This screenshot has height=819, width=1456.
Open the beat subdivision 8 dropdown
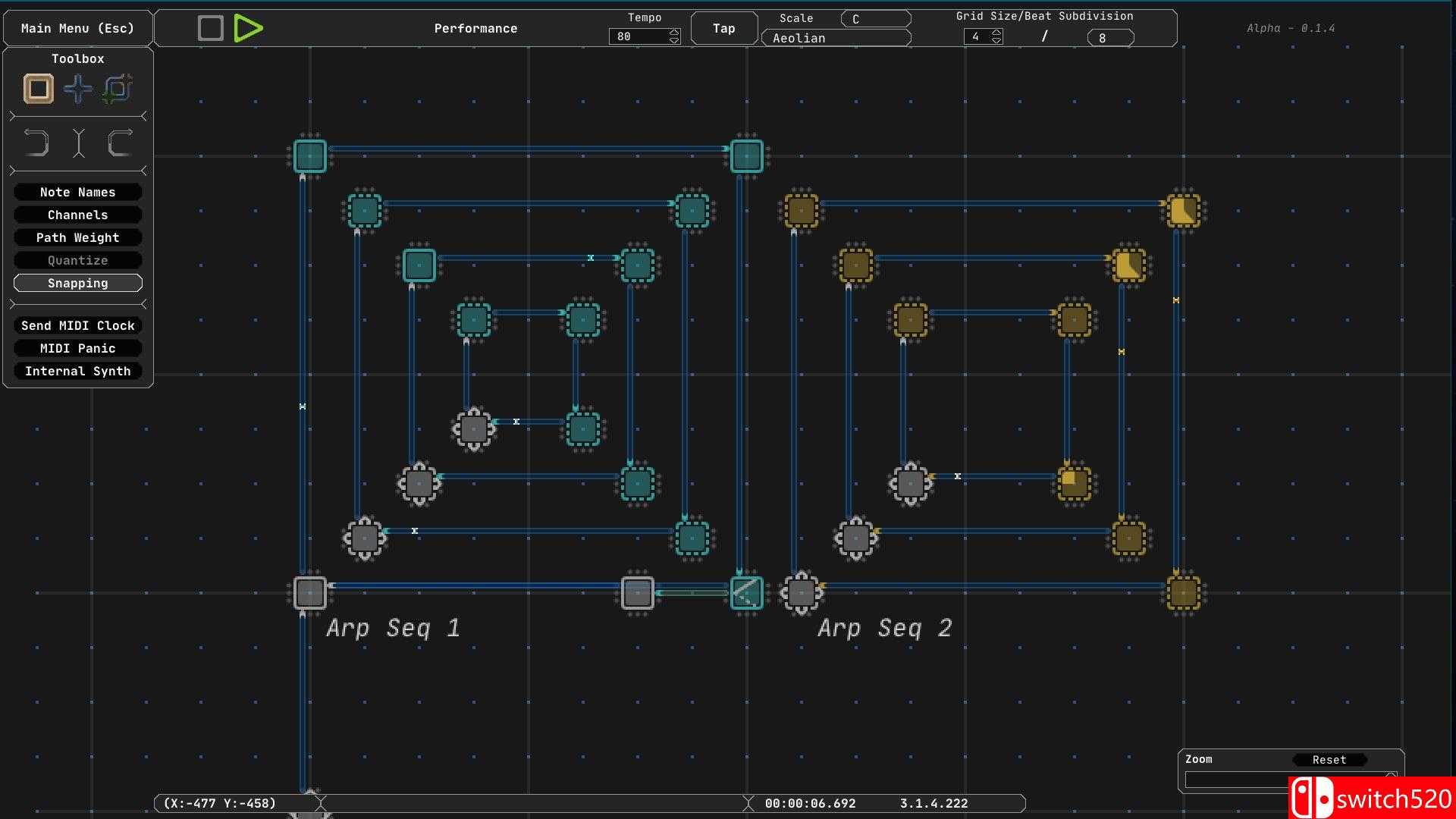click(x=1109, y=38)
